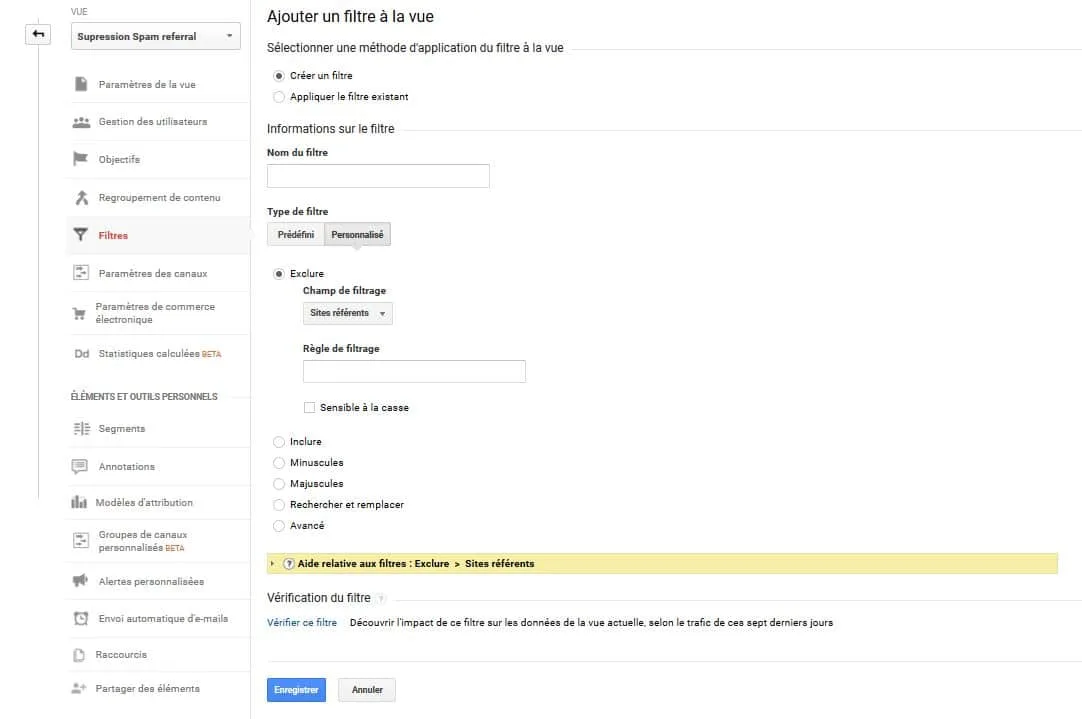
Task: Click the Partager des éléments icon
Action: [x=79, y=689]
